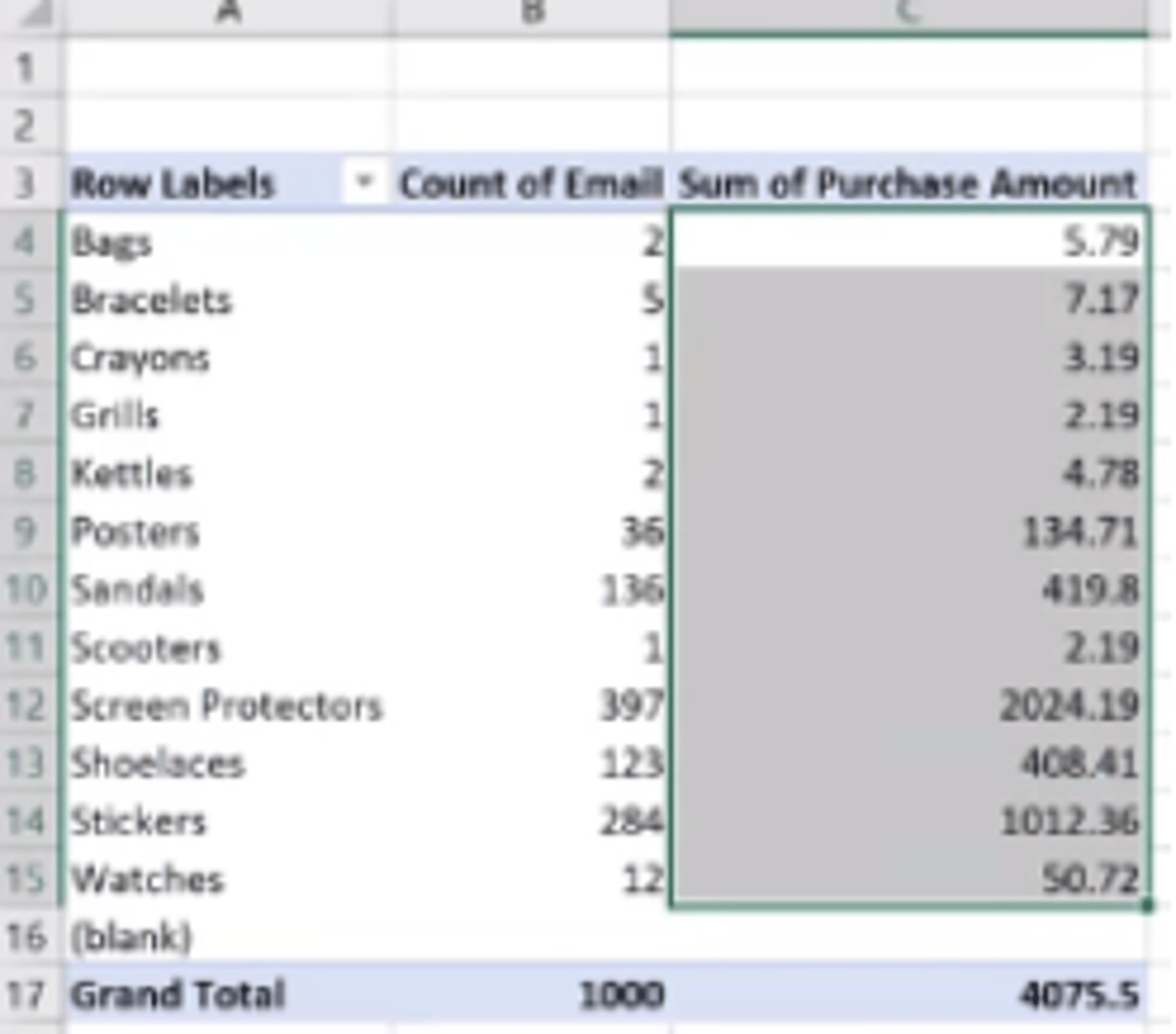This screenshot has height=1034, width=1176.
Task: Select the (blank) row label cell
Action: pyautogui.click(x=132, y=936)
